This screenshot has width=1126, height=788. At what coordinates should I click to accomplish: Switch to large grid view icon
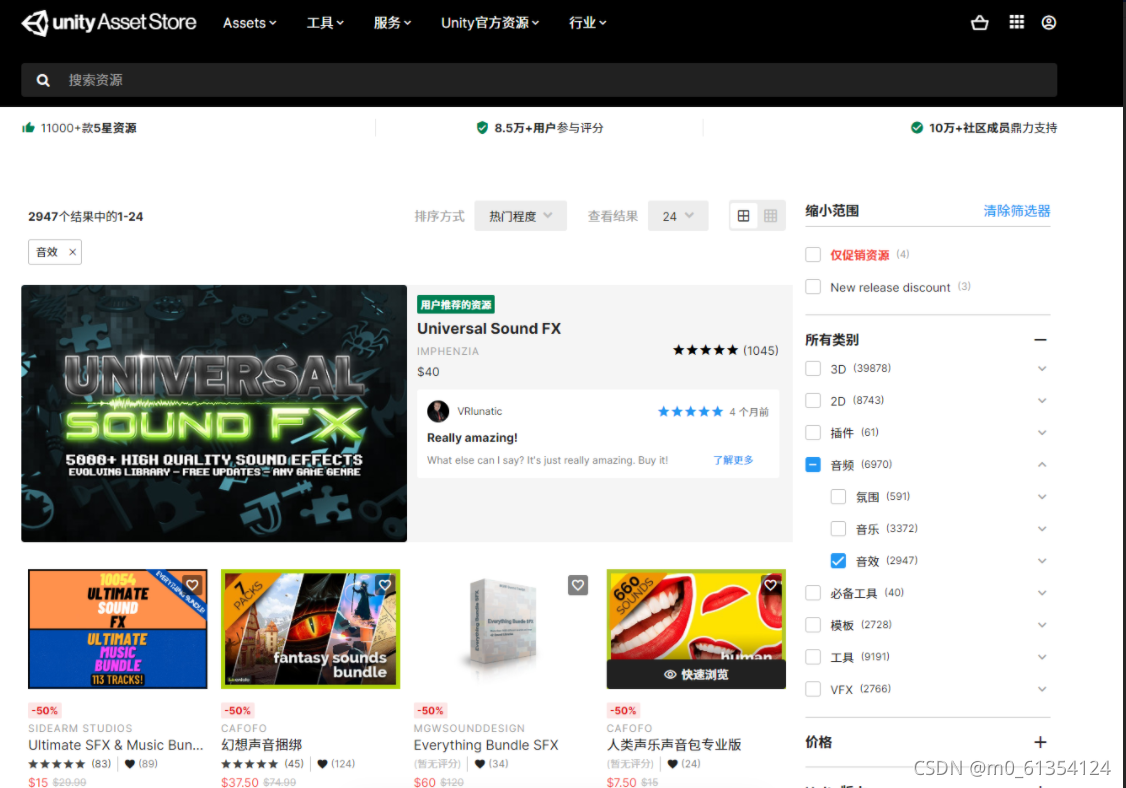click(743, 216)
